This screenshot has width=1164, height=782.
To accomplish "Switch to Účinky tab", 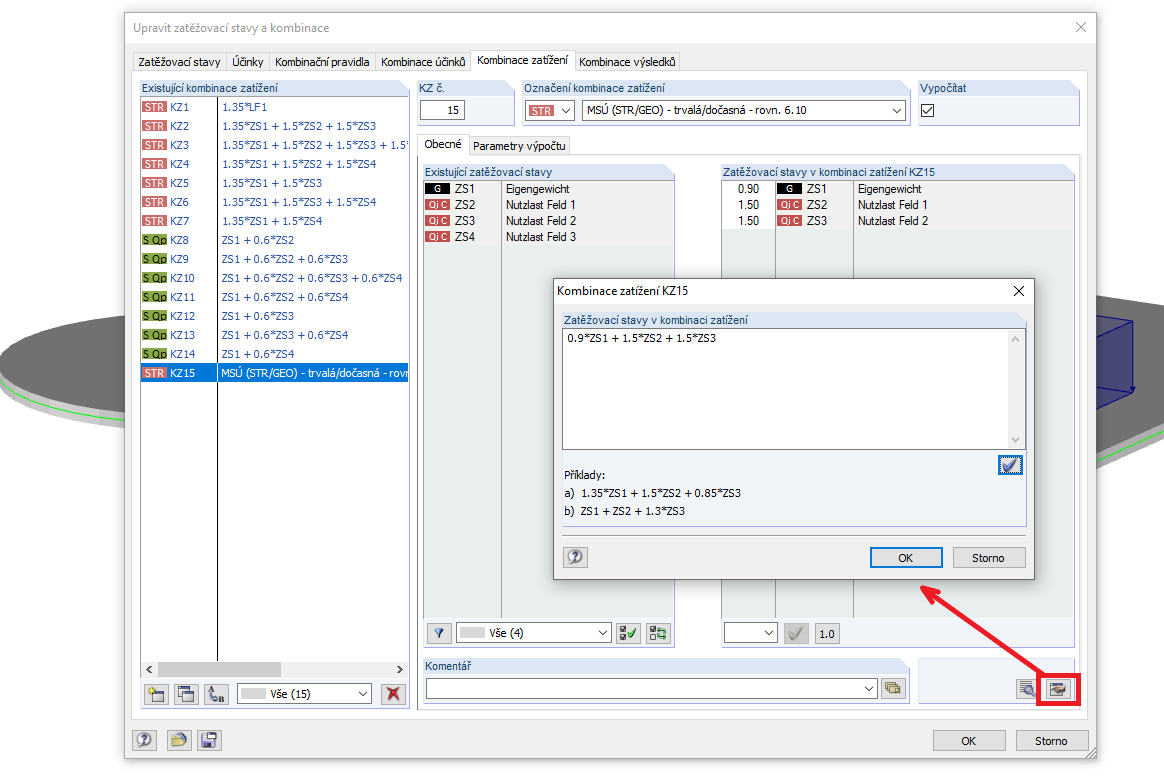I will point(247,62).
